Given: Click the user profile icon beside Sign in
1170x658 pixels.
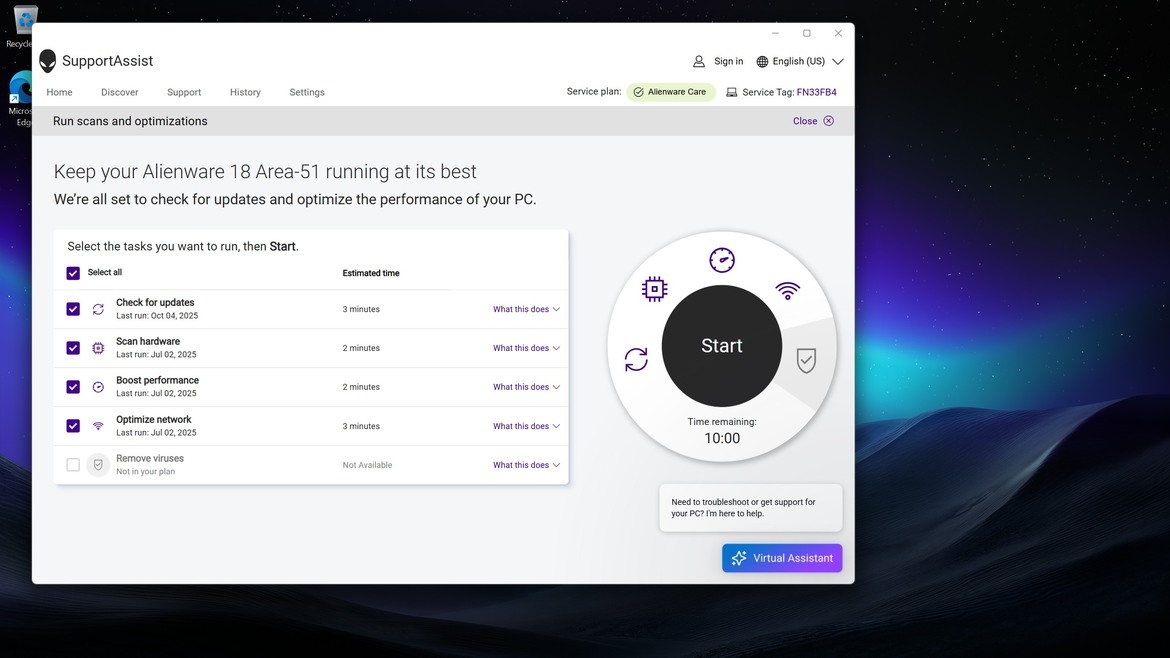Looking at the screenshot, I should (x=699, y=62).
